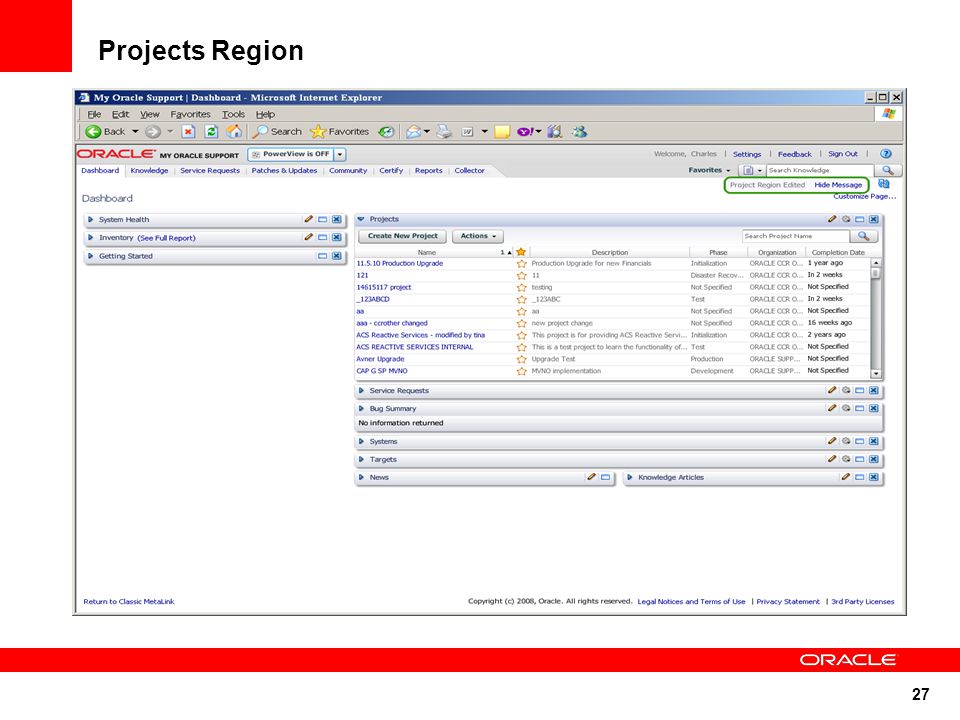The width and height of the screenshot is (960, 720).
Task: Open the See Full Report link
Action: click(166, 238)
